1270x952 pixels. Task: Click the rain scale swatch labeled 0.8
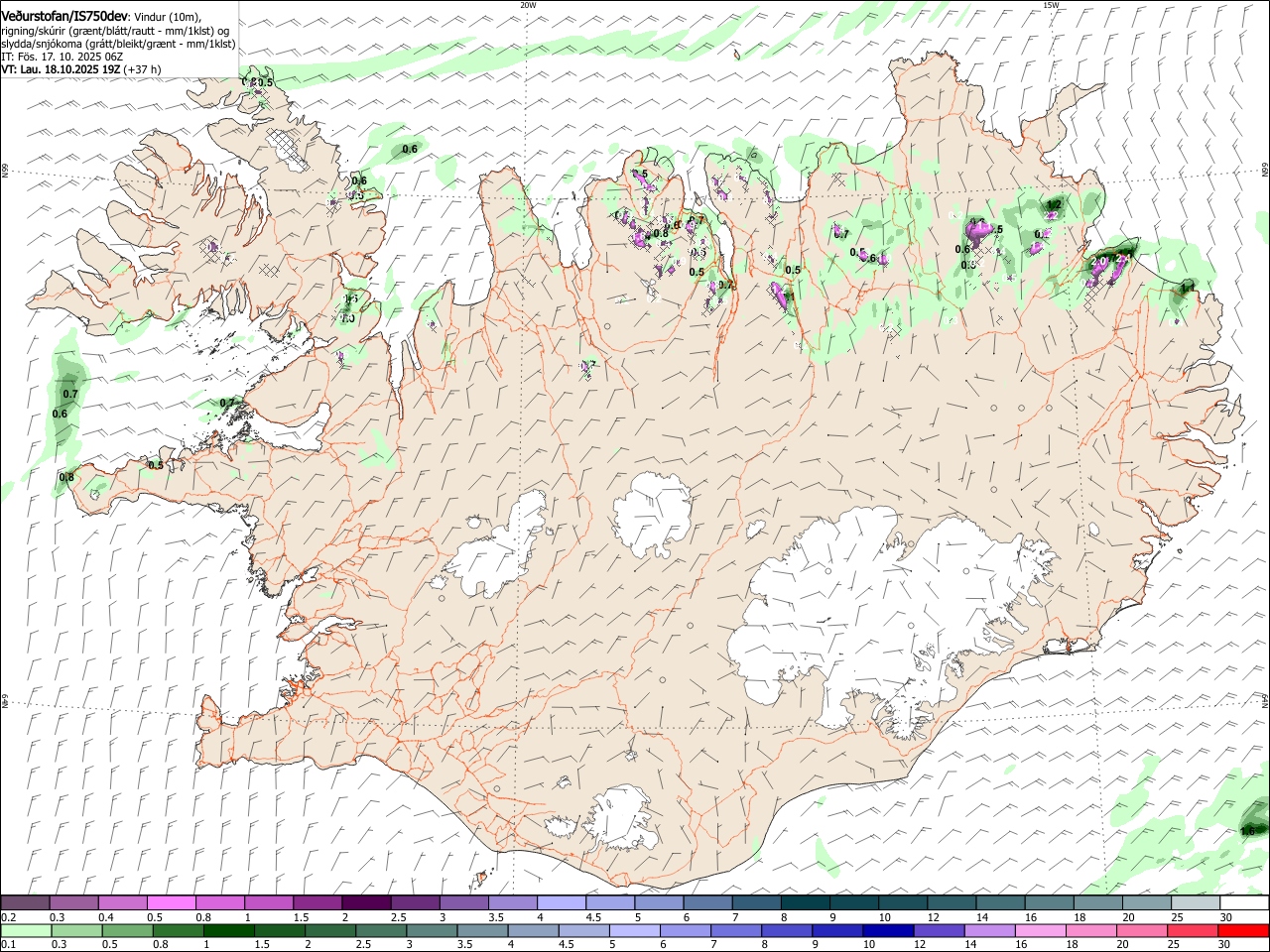point(178,930)
